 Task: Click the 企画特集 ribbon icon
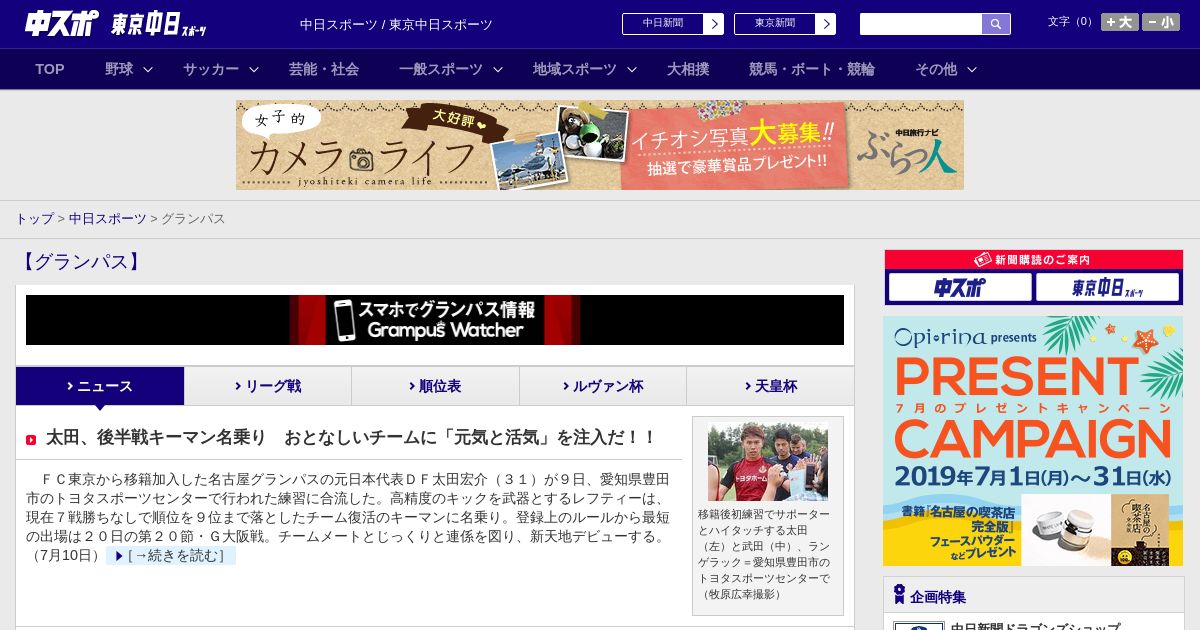(899, 595)
